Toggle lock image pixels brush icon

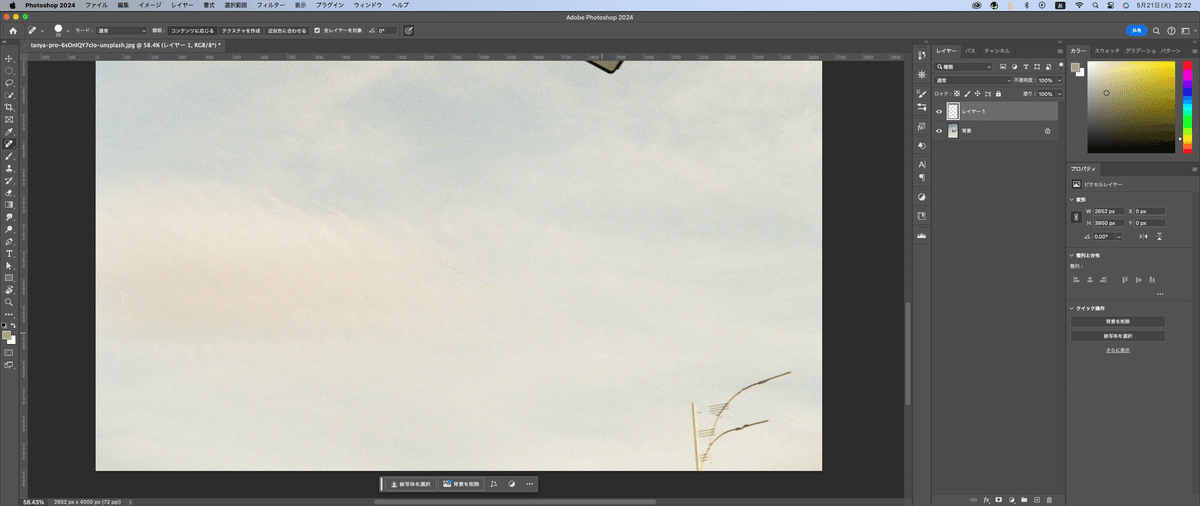[967, 93]
